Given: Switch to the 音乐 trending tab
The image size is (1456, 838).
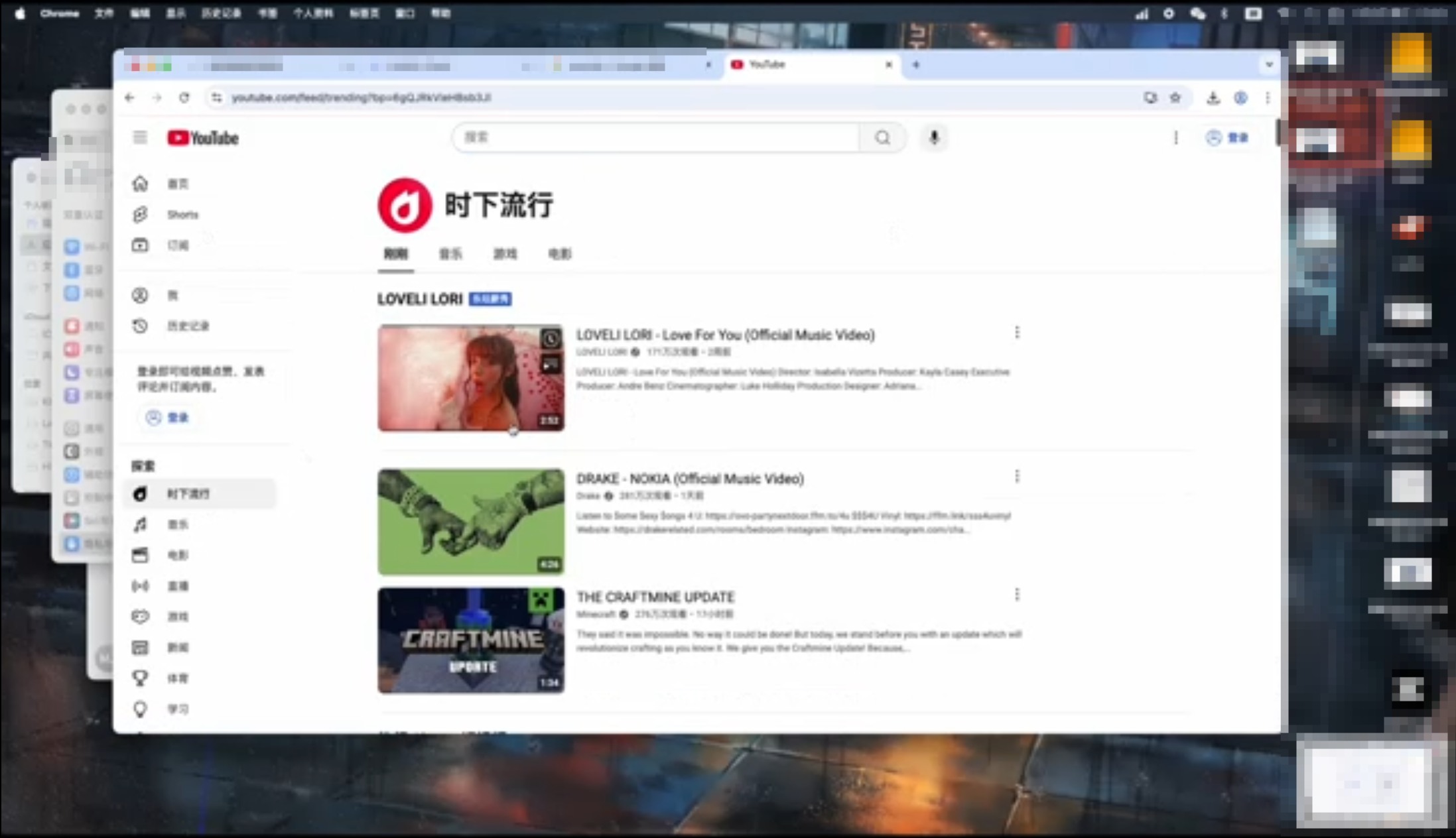Looking at the screenshot, I should click(450, 254).
